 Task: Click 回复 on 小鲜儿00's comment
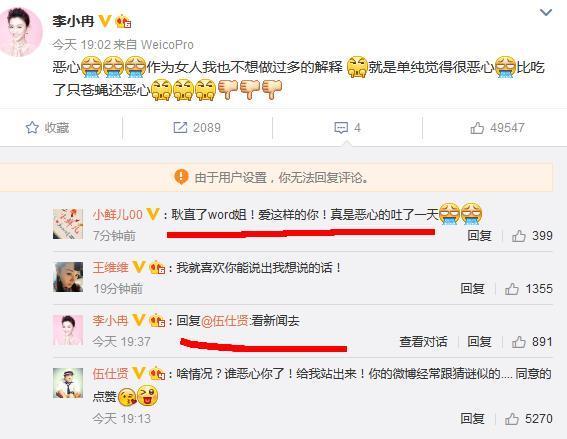(x=479, y=236)
